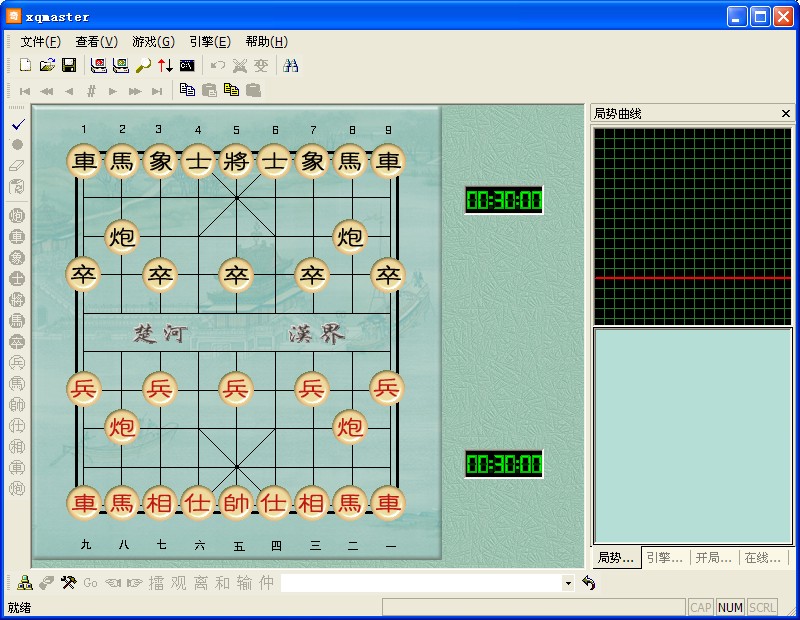Click the return arrow beside the combo box
The height and width of the screenshot is (620, 800).
pos(589,583)
